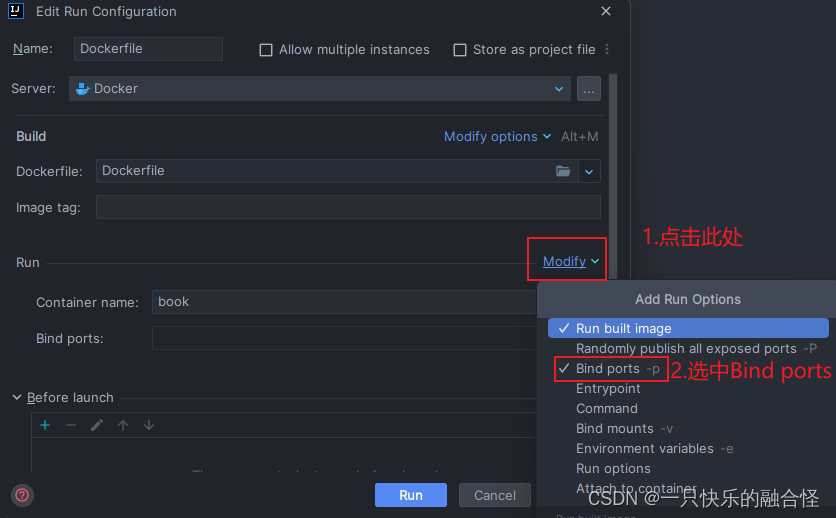Select Run built image option
Viewport: 836px width, 518px height.
pyautogui.click(x=688, y=328)
